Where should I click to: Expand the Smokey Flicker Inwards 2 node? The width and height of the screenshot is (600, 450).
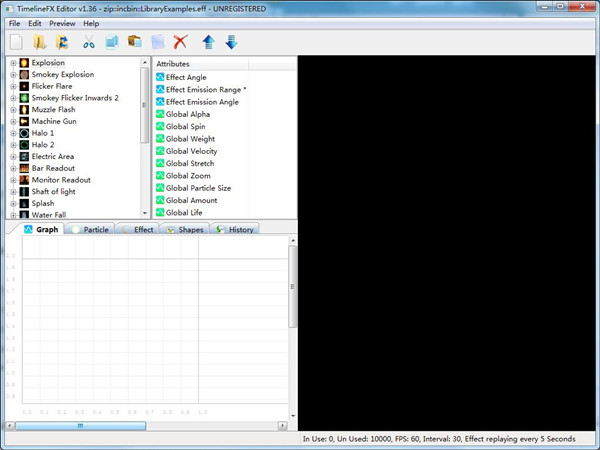pos(13,98)
